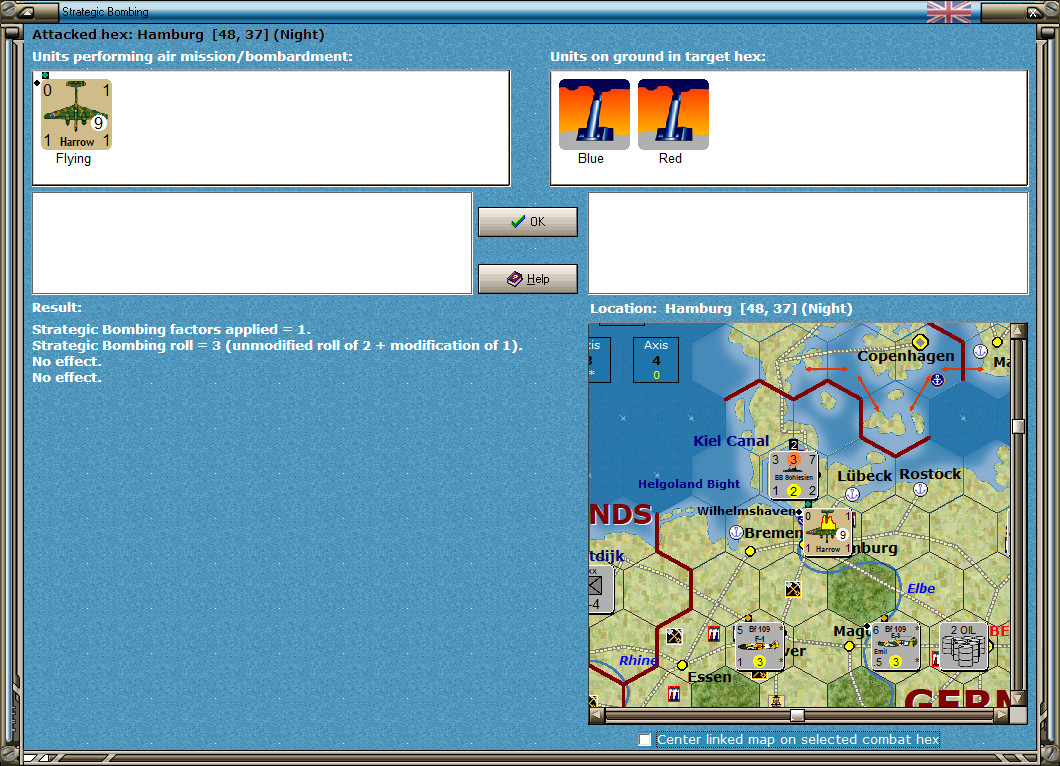
Task: Select the Harrow bomber counter in units list
Action: 76,114
